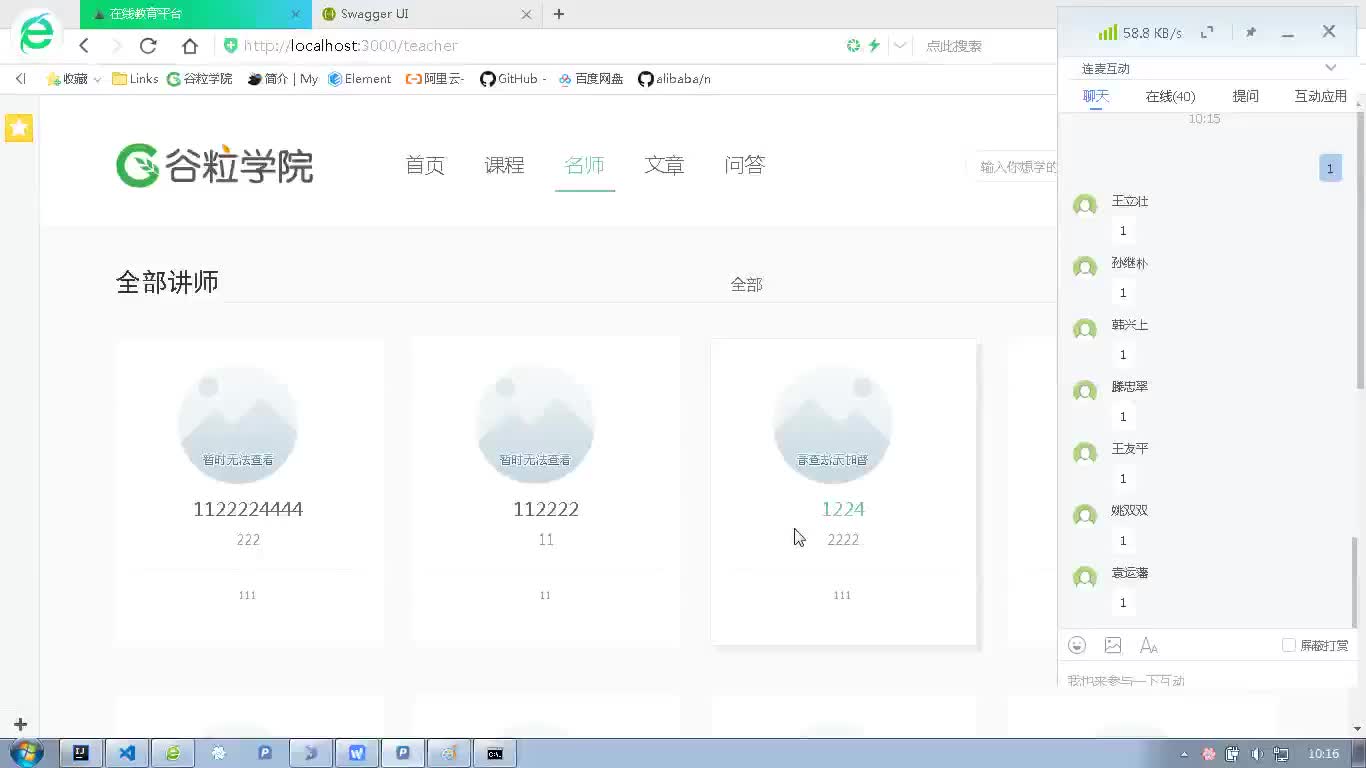Open teacher 1224 avatar thumbnail

click(x=832, y=424)
